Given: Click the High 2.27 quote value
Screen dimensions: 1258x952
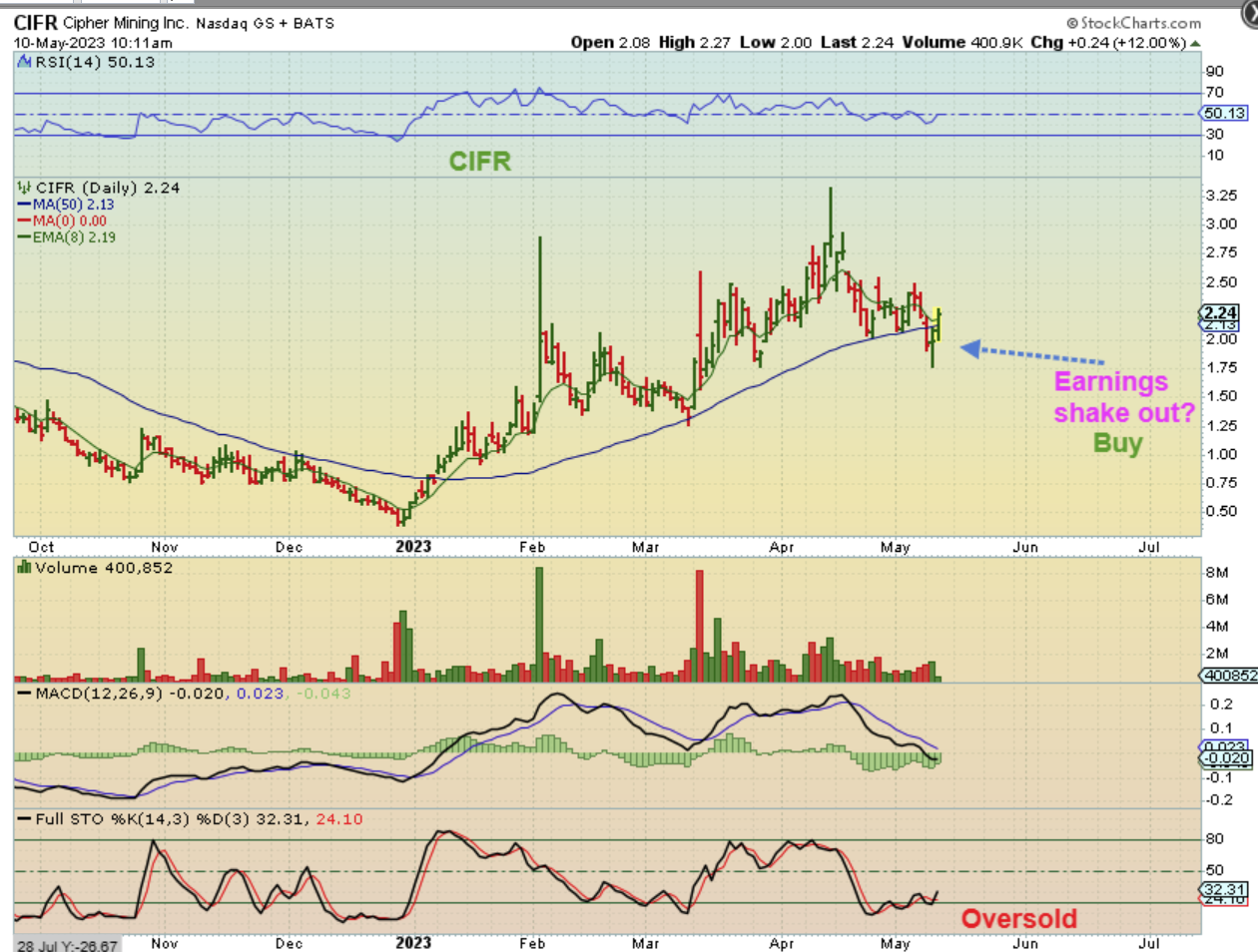Looking at the screenshot, I should click(x=695, y=43).
